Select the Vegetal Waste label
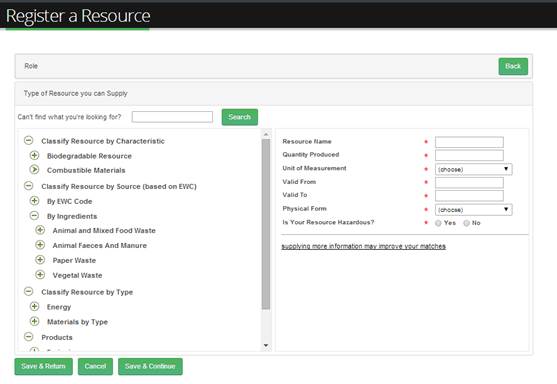This screenshot has width=557, height=384. point(77,275)
